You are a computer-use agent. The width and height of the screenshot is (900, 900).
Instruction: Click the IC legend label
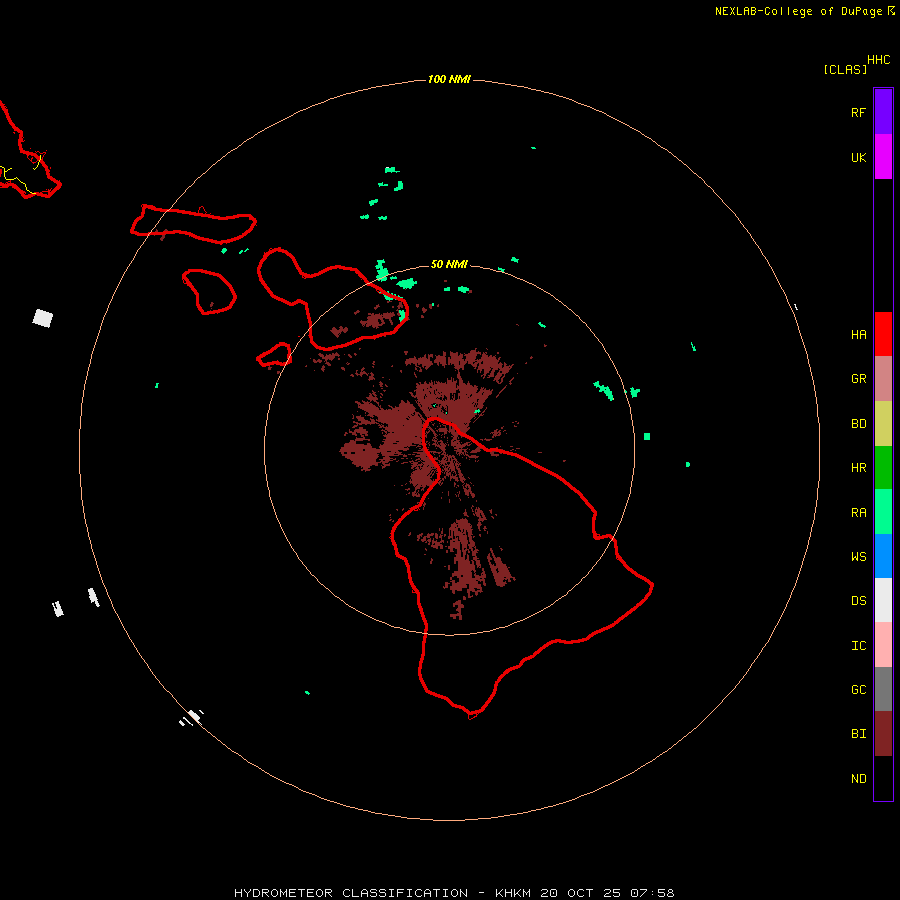click(858, 646)
